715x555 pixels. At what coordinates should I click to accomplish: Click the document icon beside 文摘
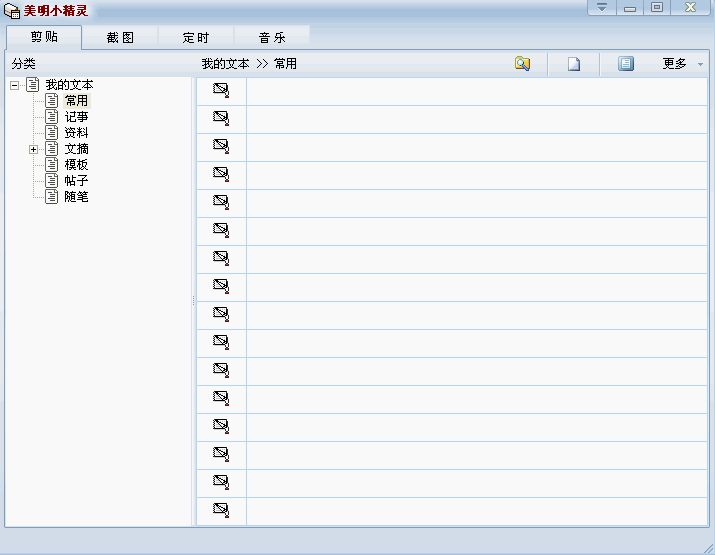coord(52,149)
